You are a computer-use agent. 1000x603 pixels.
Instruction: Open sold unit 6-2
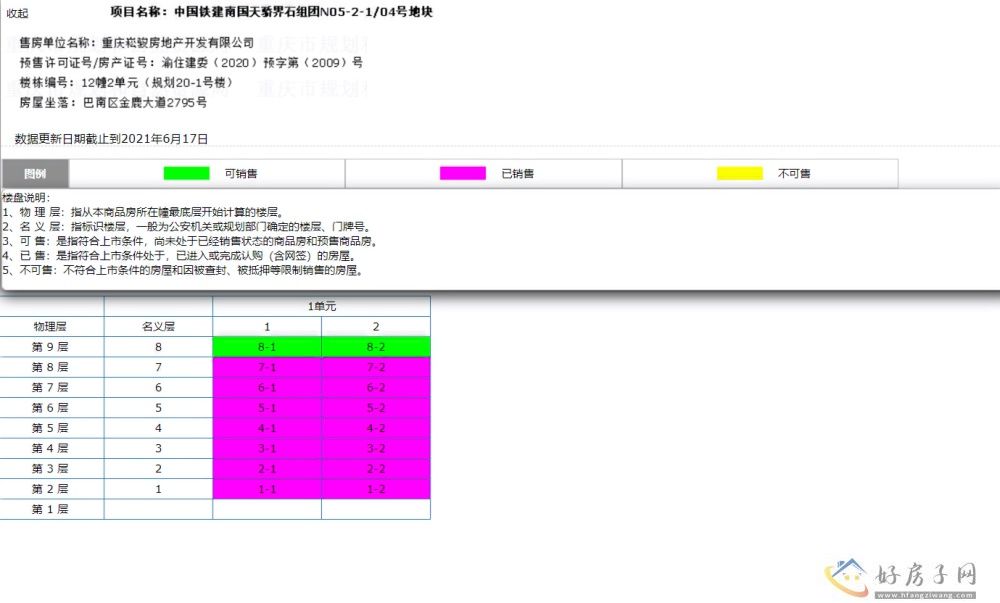click(x=376, y=388)
